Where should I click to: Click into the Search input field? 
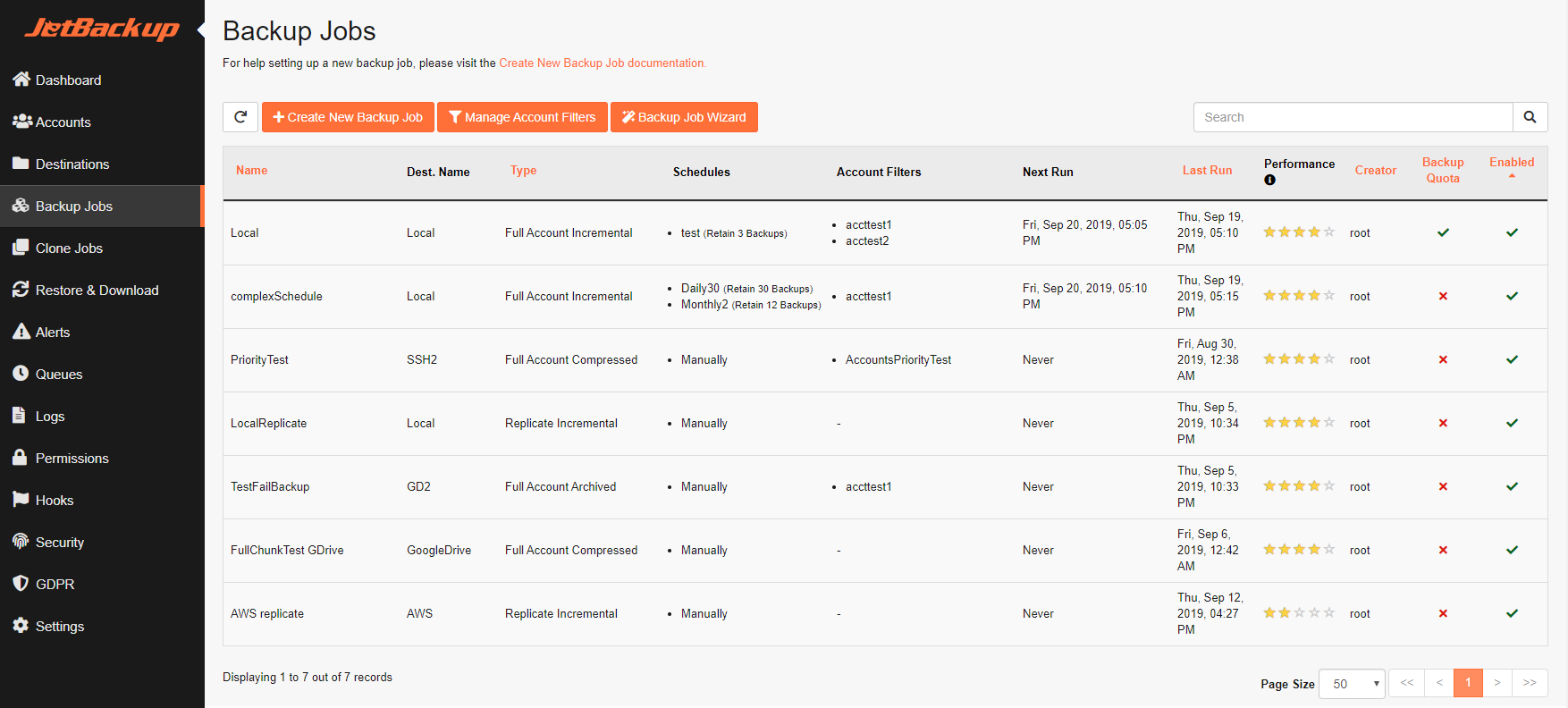[1353, 117]
